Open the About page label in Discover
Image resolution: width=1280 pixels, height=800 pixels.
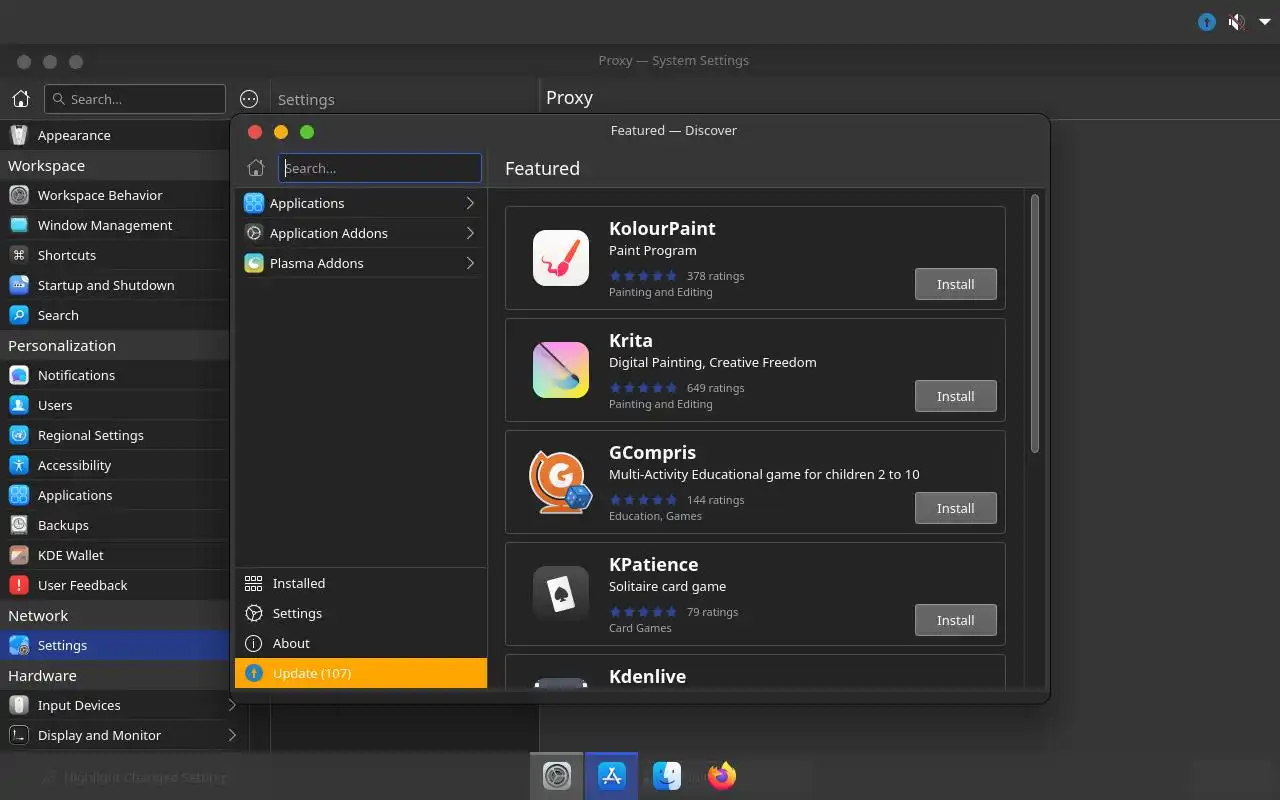coord(291,643)
